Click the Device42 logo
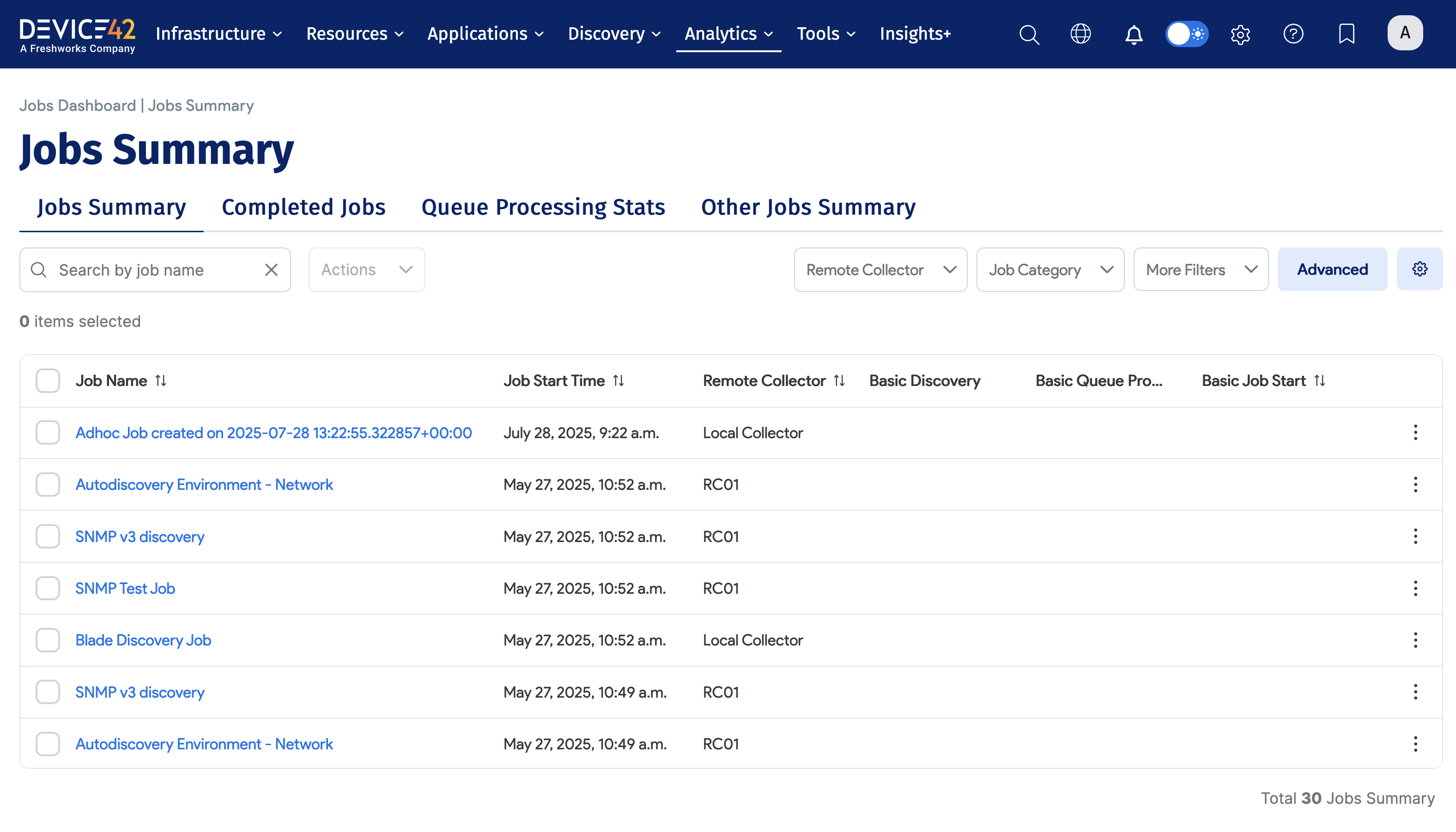Viewport: 1456px width, 832px height. click(78, 36)
